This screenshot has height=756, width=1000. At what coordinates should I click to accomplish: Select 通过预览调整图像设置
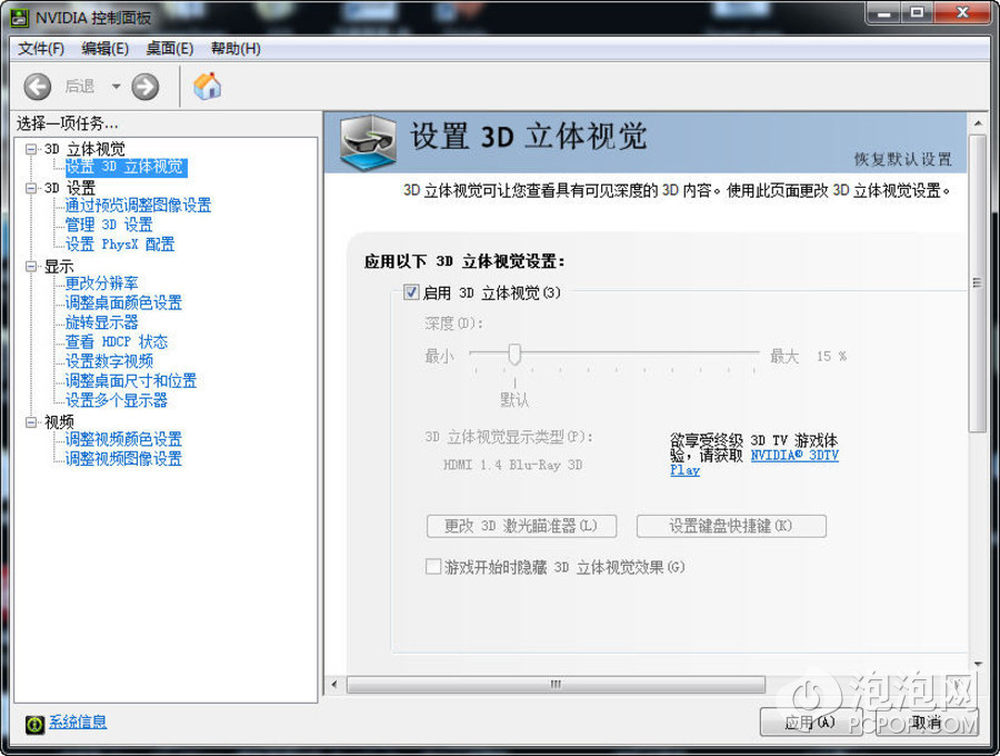pyautogui.click(x=138, y=205)
